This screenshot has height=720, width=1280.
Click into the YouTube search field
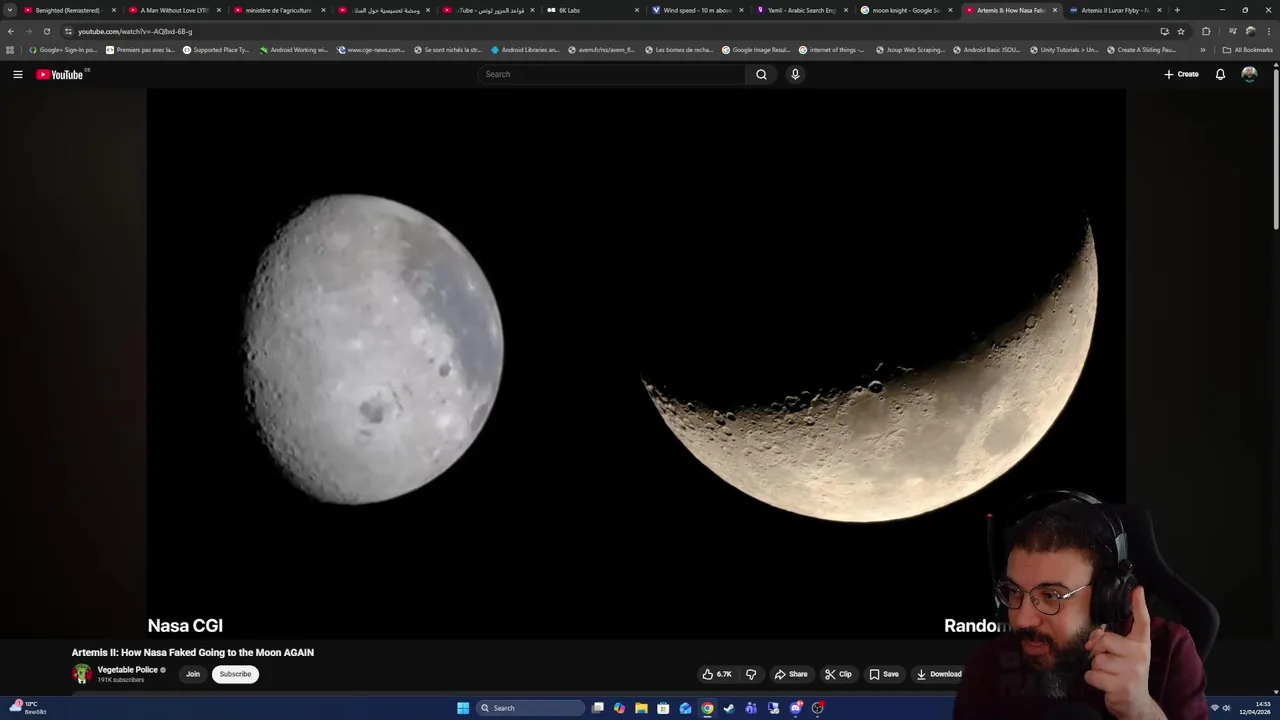612,74
